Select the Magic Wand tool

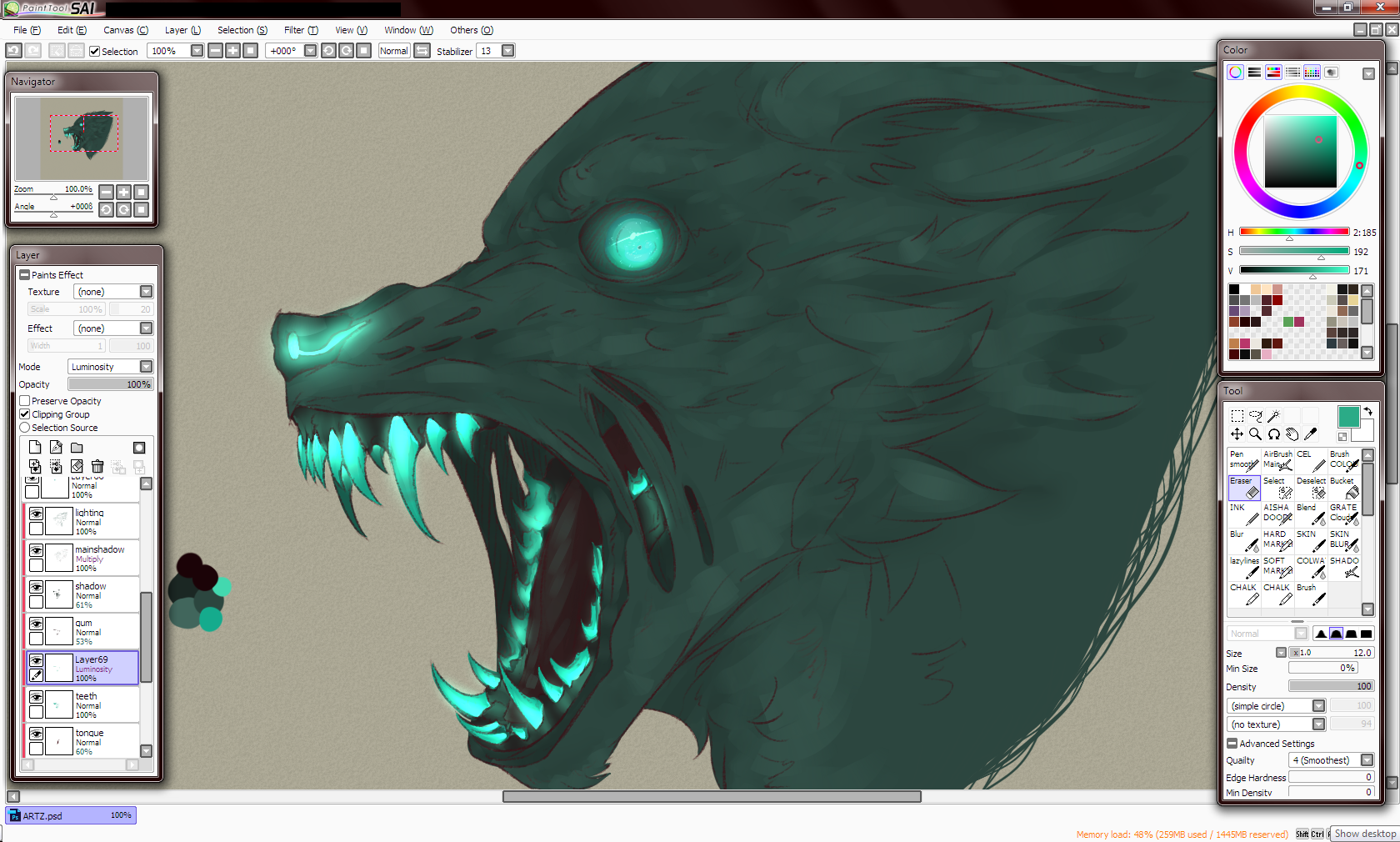tap(1274, 415)
